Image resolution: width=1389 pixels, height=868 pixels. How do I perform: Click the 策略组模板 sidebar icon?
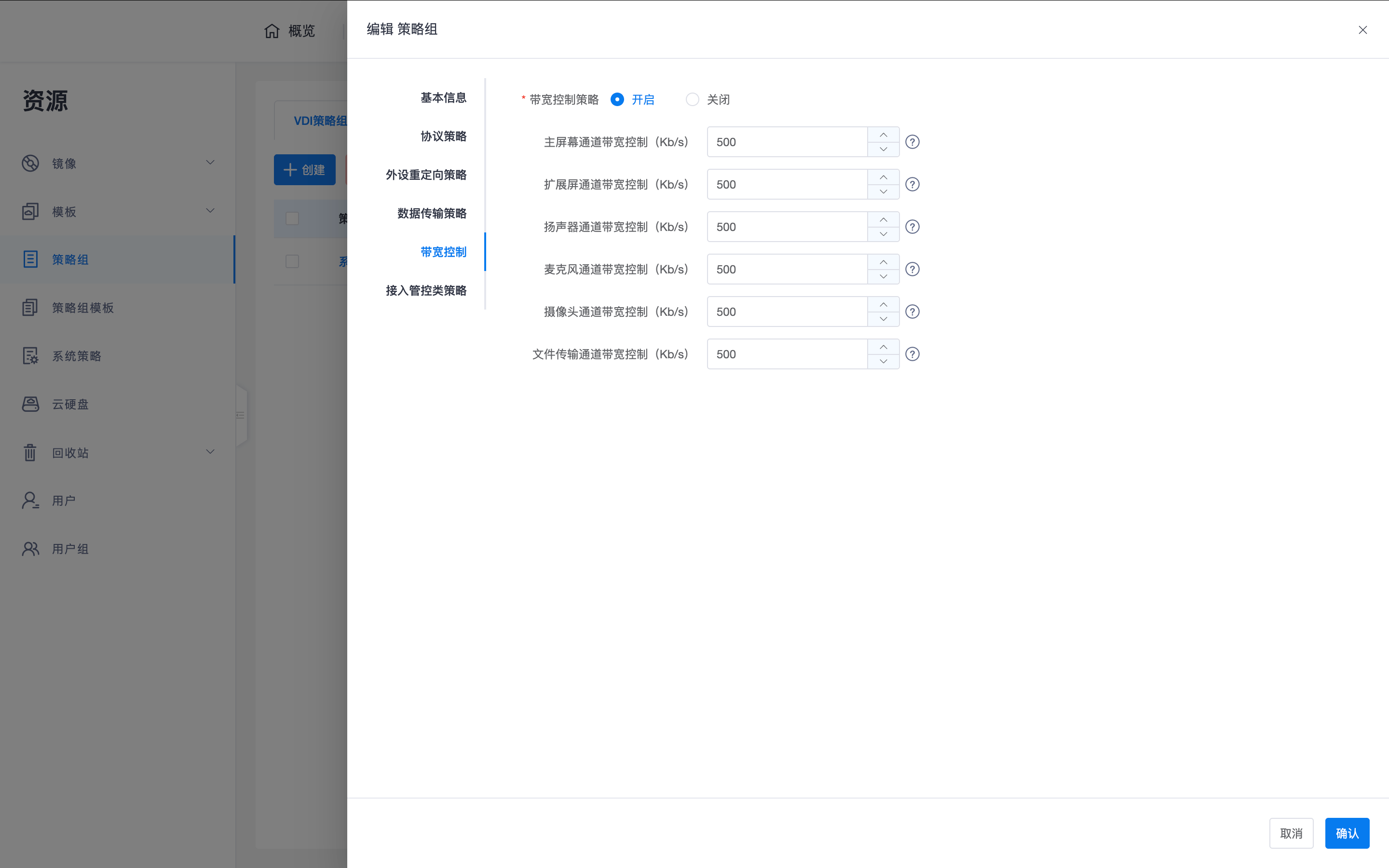30,308
